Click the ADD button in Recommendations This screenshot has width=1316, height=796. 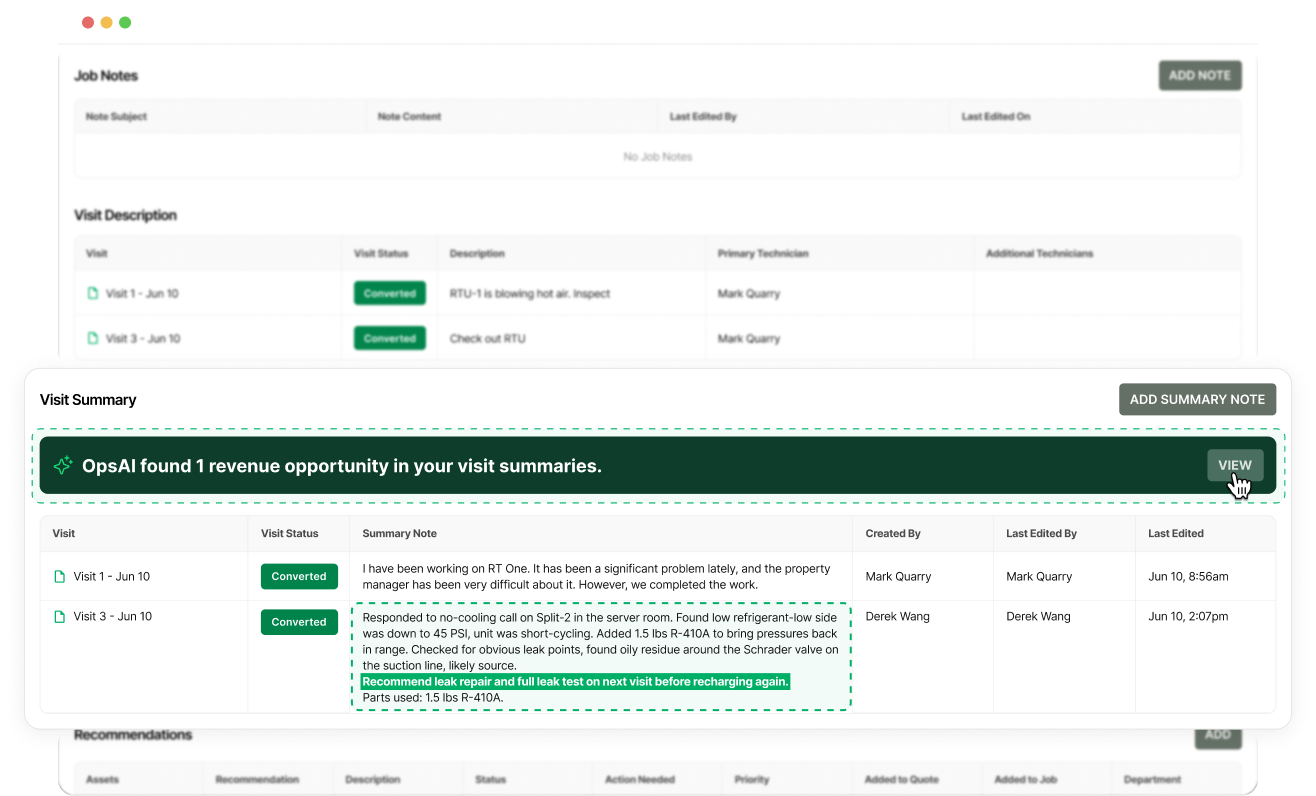pyautogui.click(x=1218, y=735)
